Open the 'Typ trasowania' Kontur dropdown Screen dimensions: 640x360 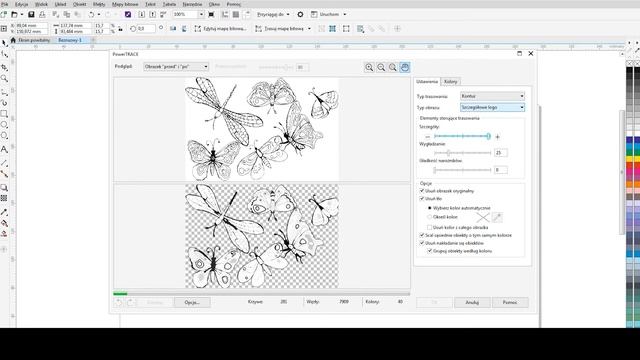(492, 96)
